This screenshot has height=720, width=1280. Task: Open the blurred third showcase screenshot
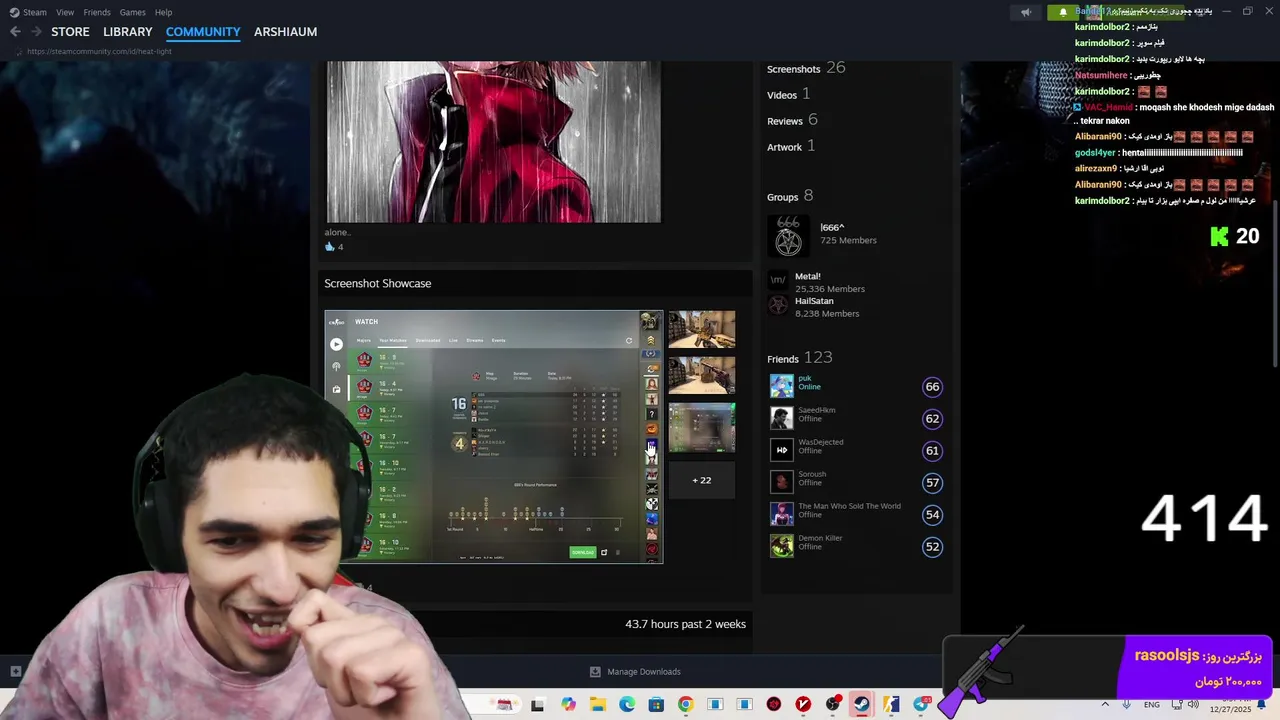point(702,427)
